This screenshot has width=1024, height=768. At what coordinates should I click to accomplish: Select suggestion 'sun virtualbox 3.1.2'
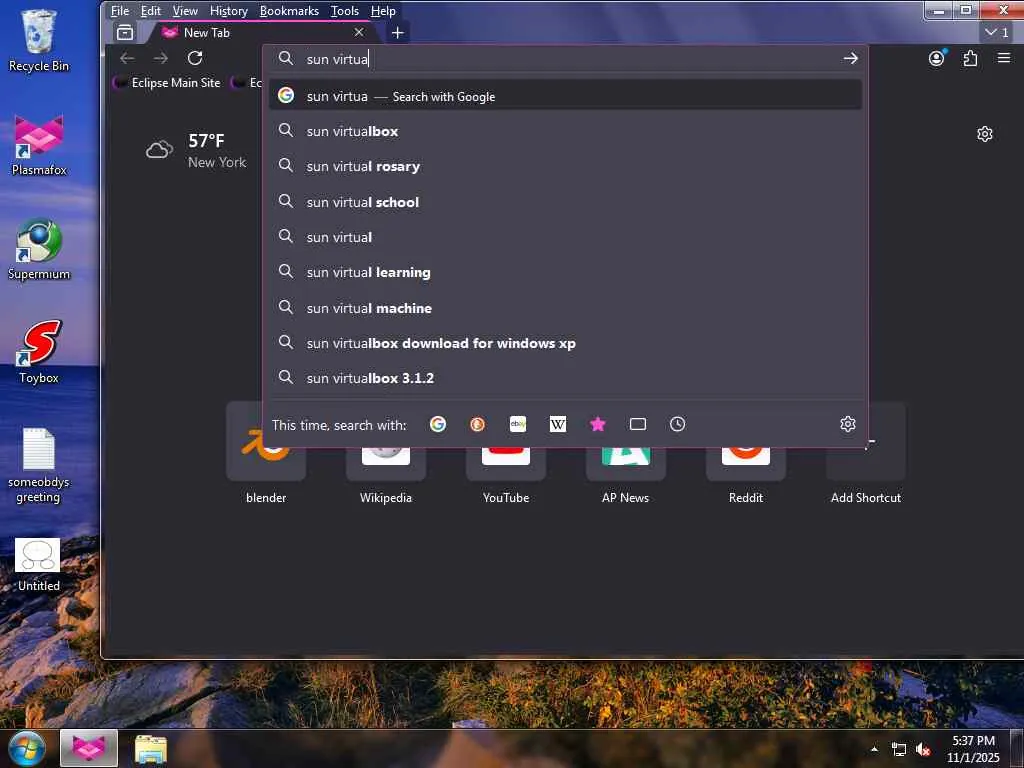pos(565,378)
